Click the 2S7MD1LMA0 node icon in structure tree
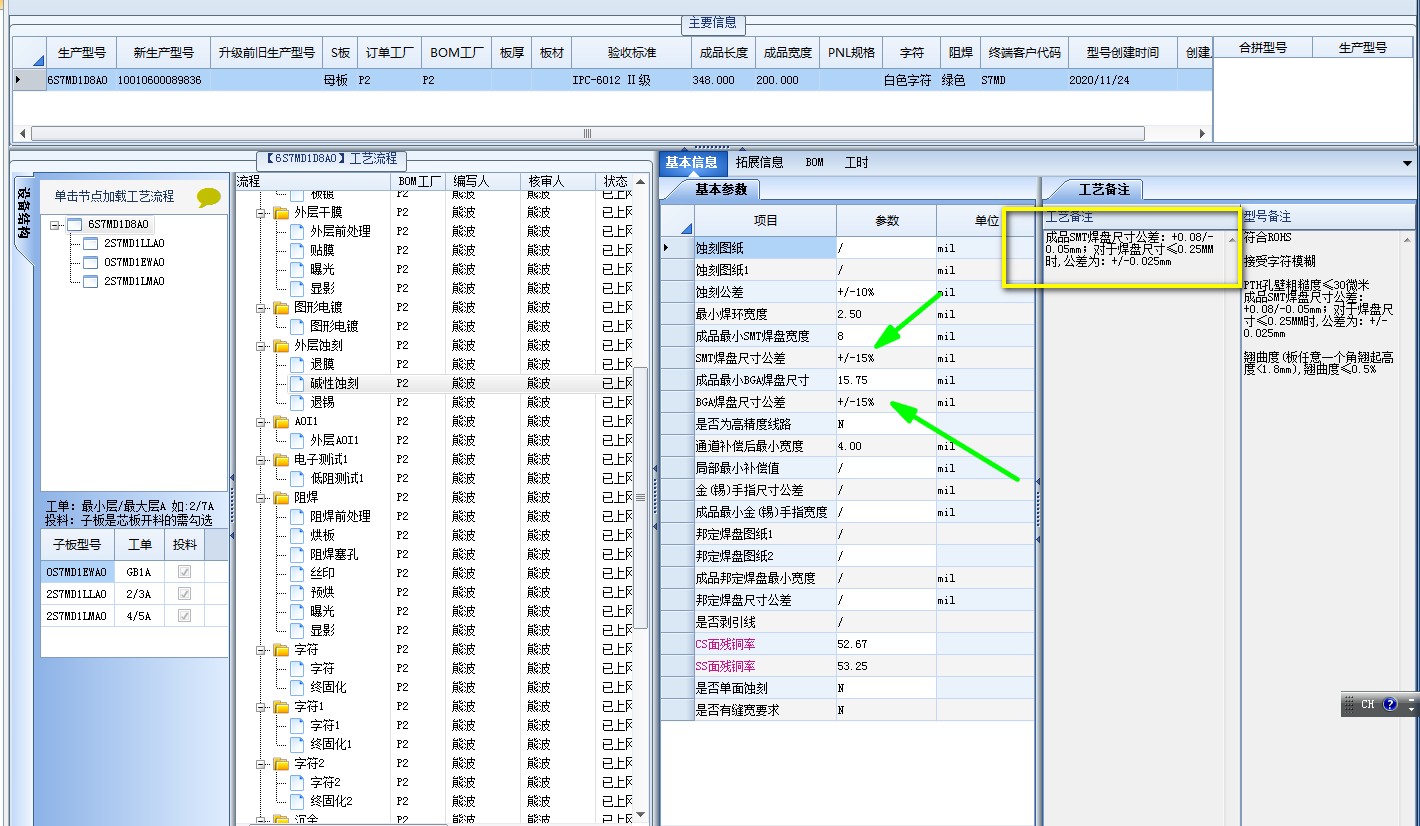Screen dimensions: 1420x826 (91, 282)
